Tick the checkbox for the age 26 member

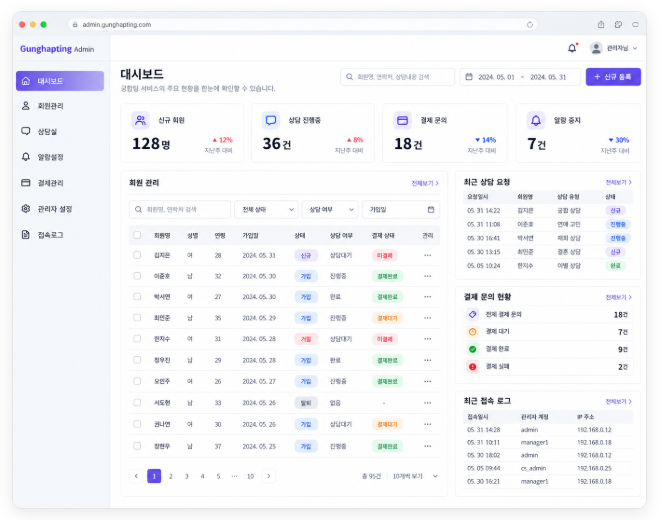tap(137, 381)
